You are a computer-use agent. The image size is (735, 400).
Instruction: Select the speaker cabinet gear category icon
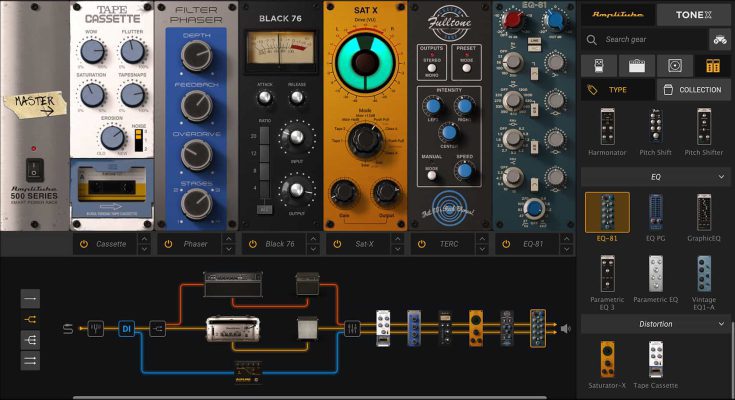point(674,66)
